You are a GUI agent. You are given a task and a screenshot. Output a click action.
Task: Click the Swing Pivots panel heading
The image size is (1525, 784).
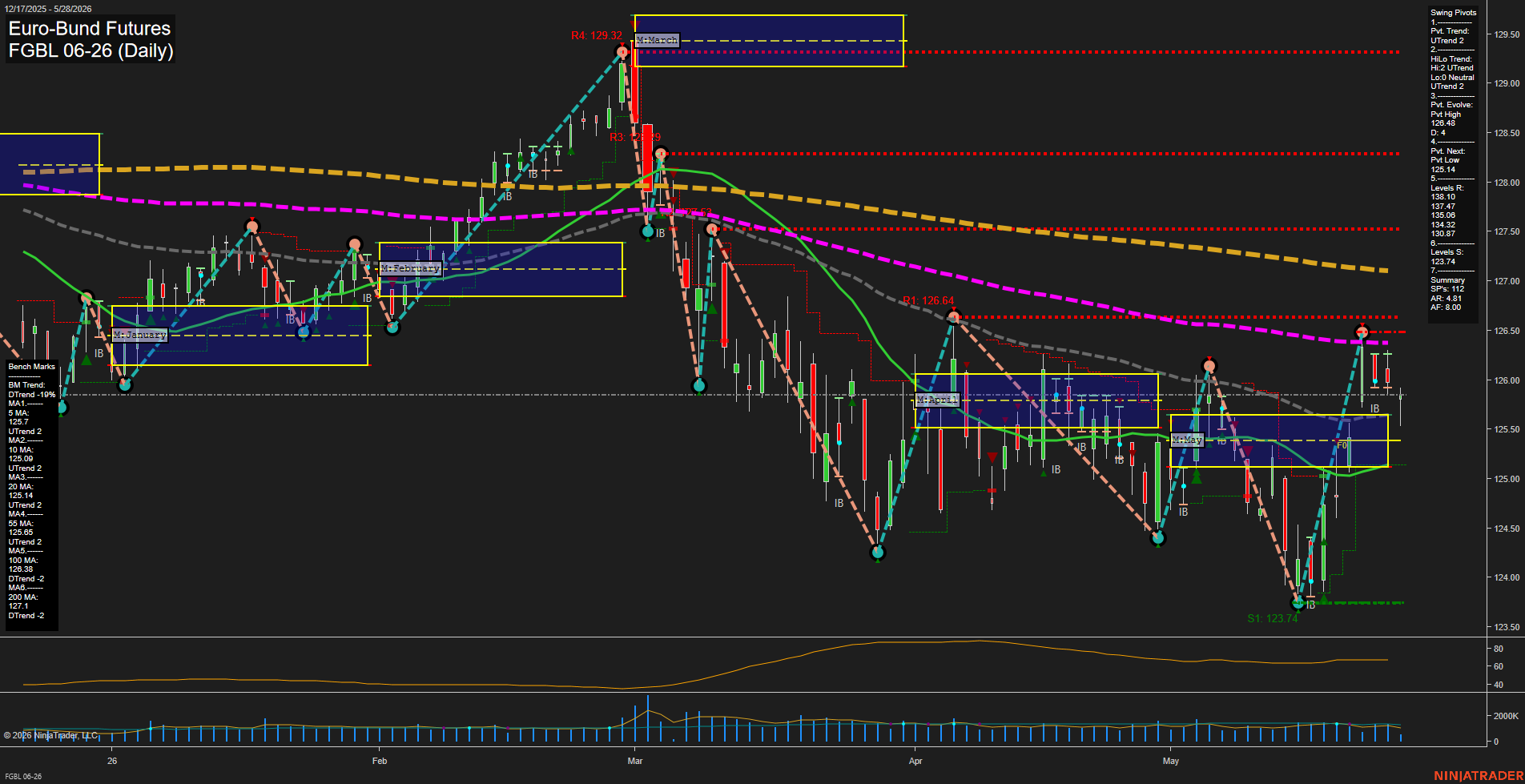(x=1453, y=13)
